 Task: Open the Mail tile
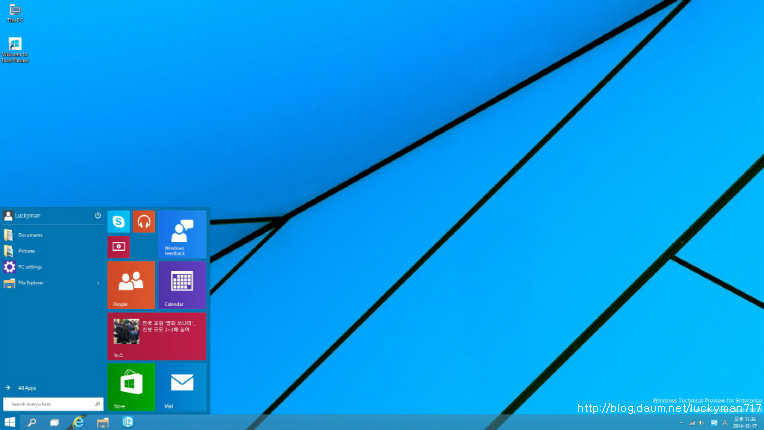182,387
